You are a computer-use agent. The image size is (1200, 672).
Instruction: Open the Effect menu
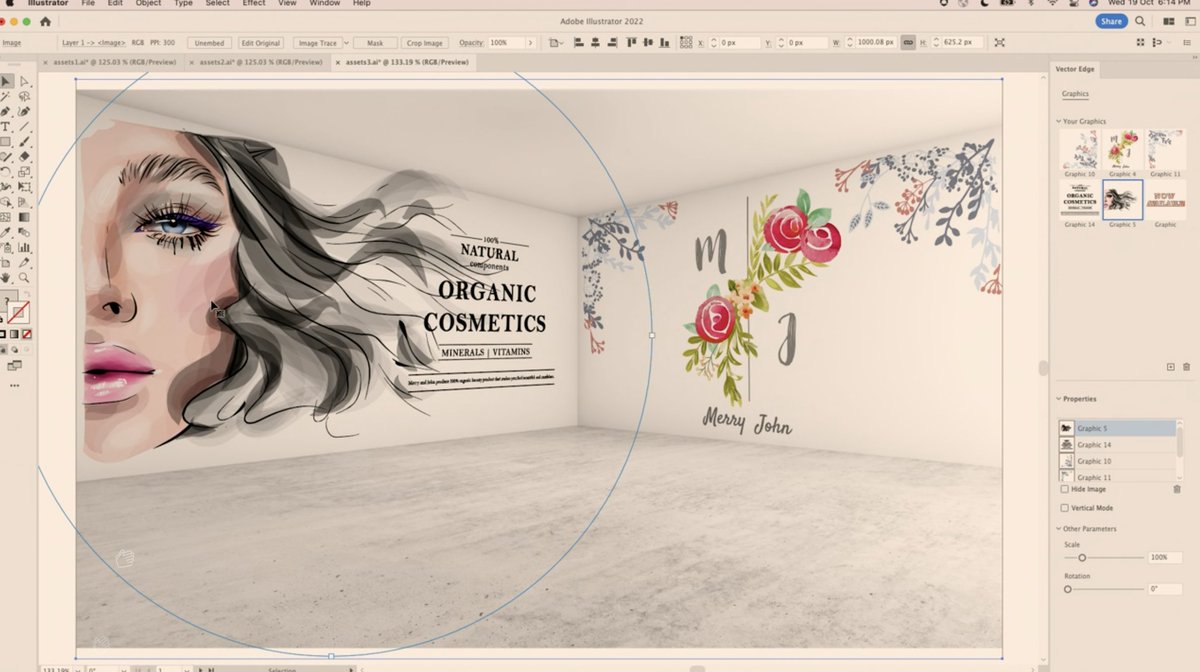[x=254, y=4]
